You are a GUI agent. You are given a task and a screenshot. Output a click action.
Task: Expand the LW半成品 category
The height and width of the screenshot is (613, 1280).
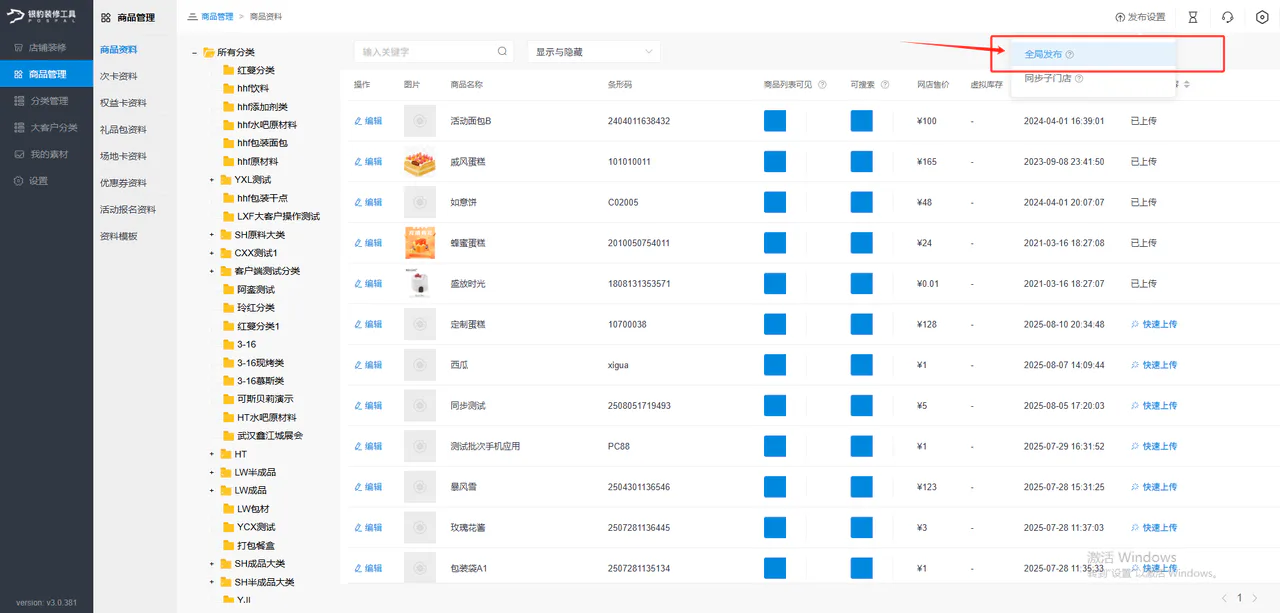tap(212, 472)
